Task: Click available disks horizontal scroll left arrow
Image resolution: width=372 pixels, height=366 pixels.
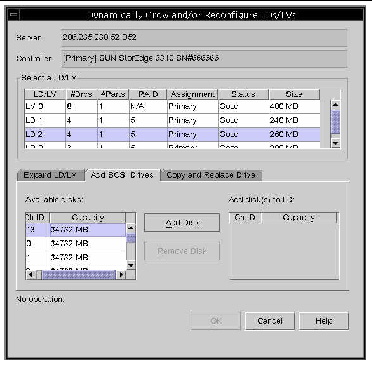Action: 30,275
